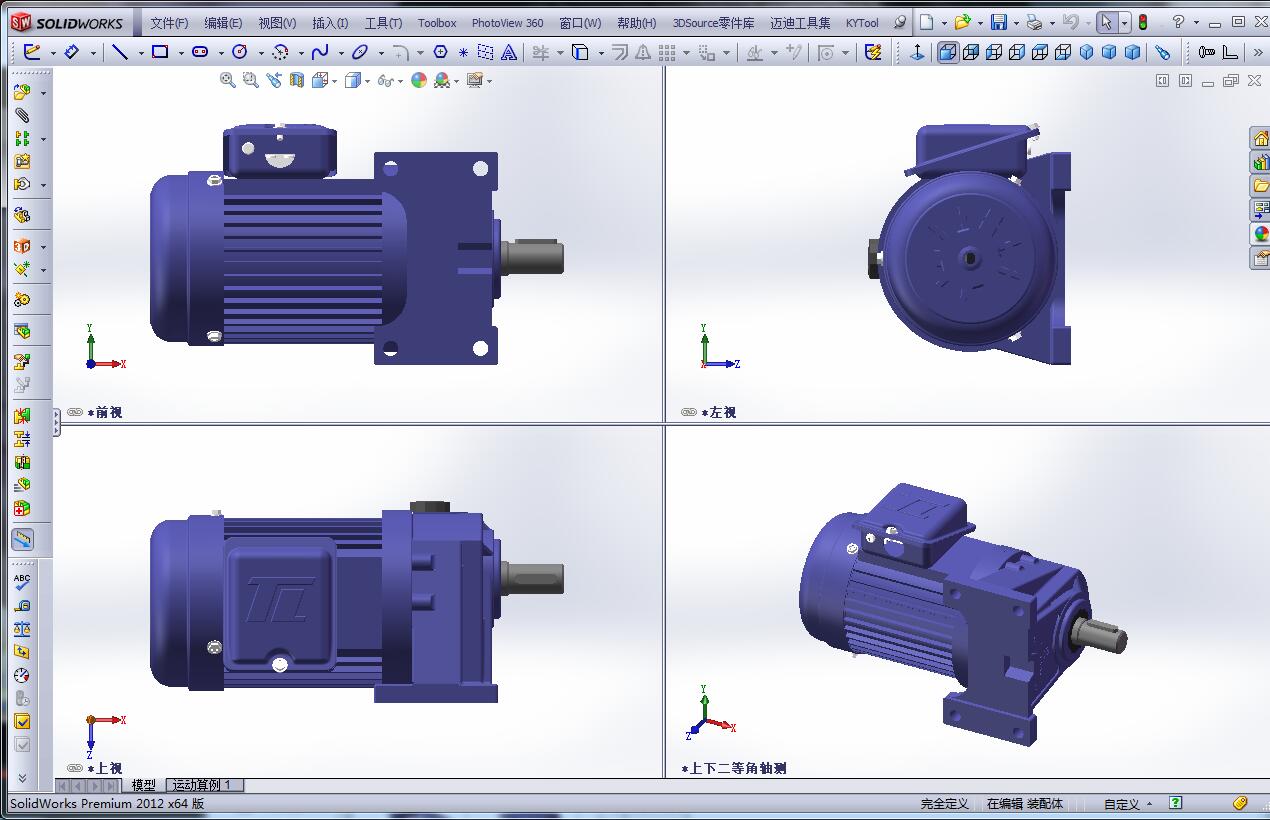Click the Mate paperclip icon

point(22,115)
